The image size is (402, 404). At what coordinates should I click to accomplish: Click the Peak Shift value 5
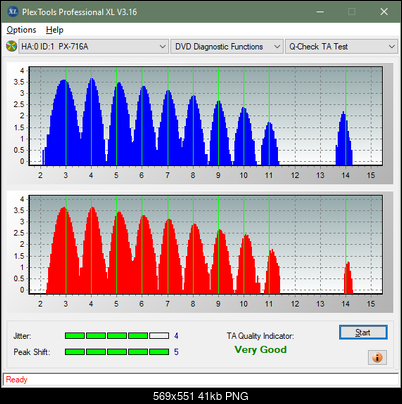click(x=176, y=352)
